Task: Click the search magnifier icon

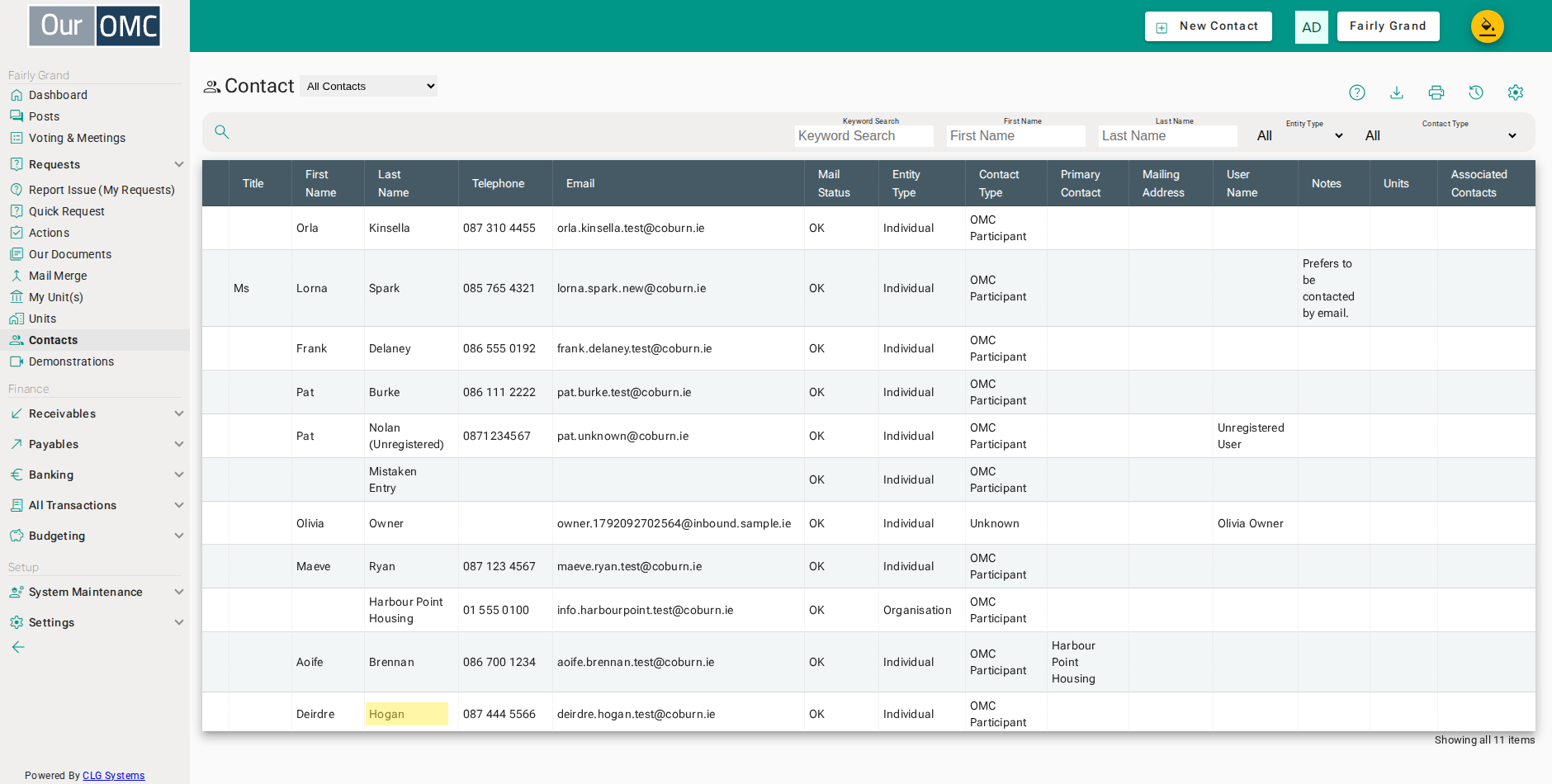Action: point(222,132)
